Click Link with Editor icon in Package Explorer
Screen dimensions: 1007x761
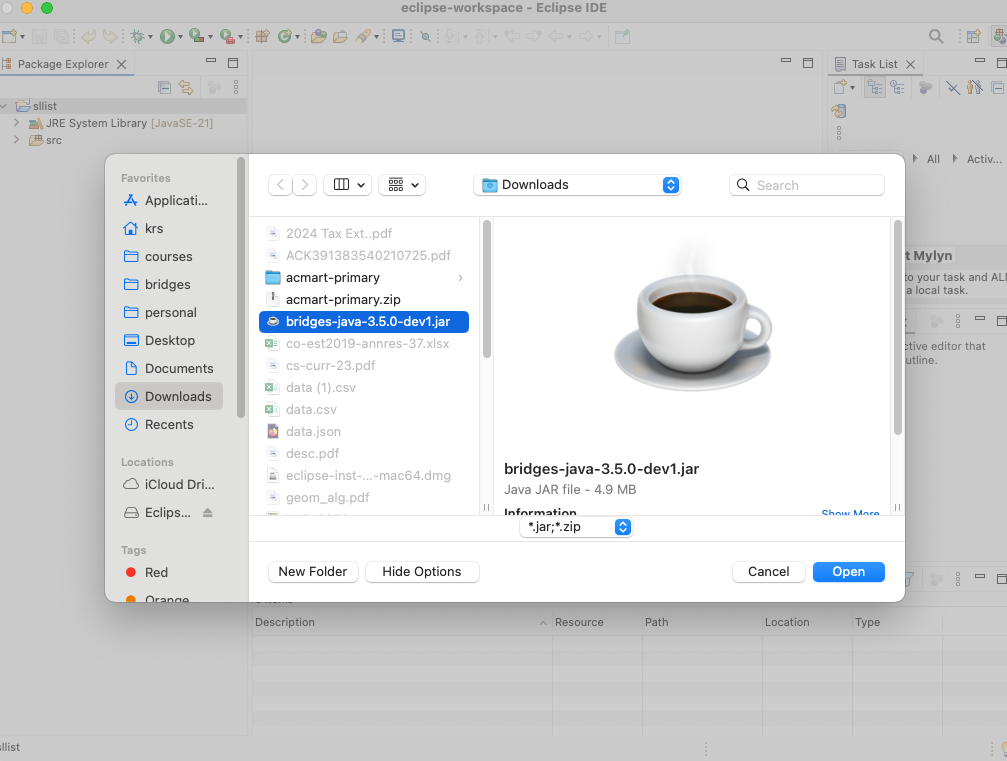(x=186, y=87)
